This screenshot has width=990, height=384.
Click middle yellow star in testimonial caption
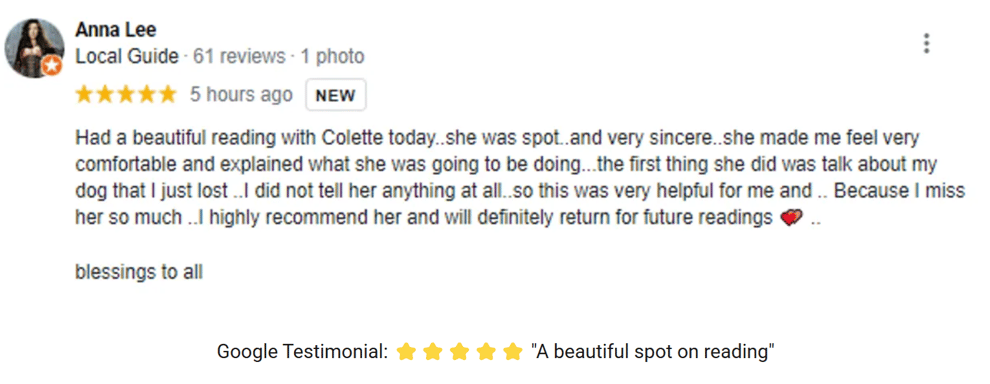[460, 352]
